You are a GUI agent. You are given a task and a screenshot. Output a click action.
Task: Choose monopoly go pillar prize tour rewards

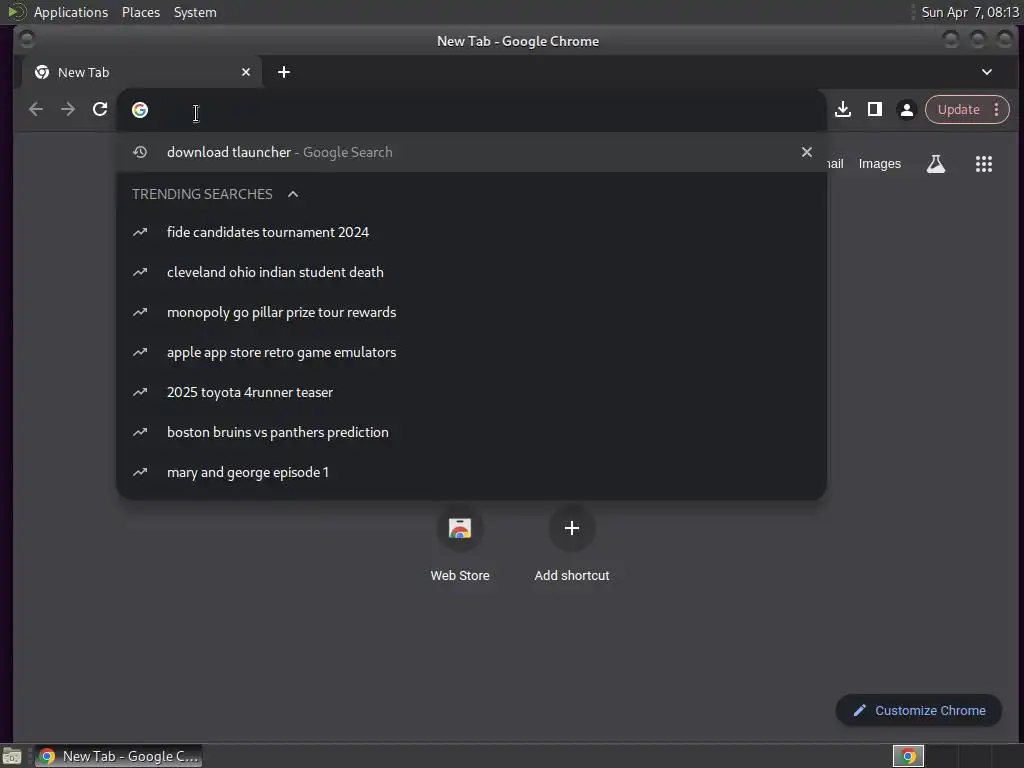pos(472,312)
